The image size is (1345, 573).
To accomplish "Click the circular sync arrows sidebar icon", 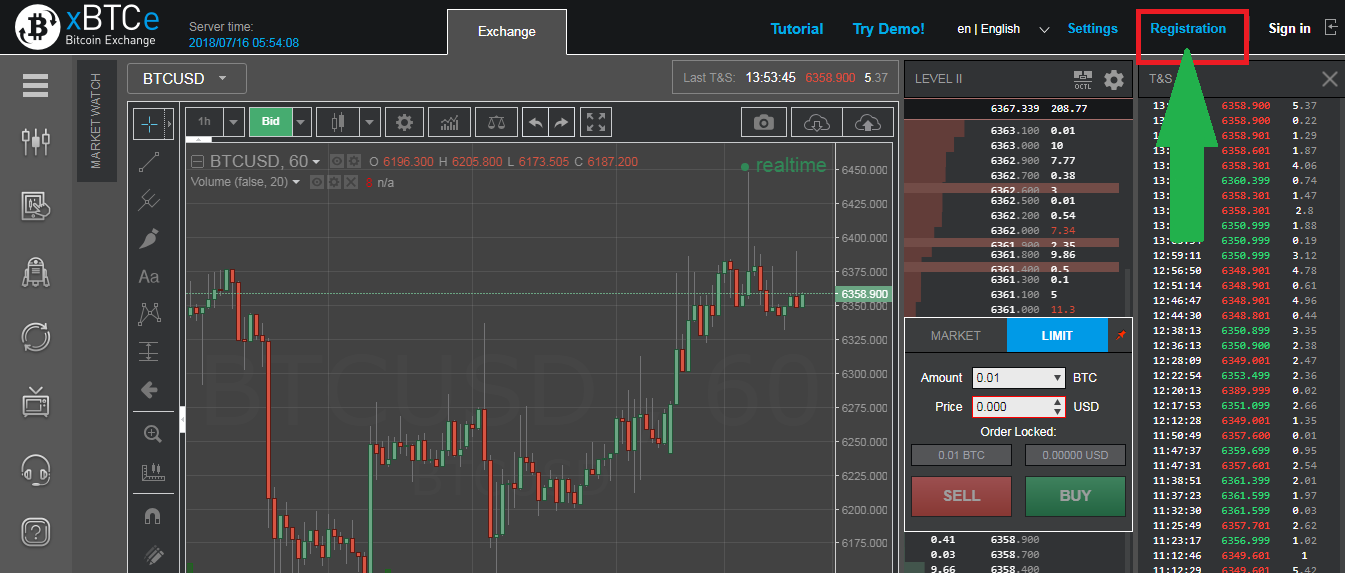I will point(36,337).
